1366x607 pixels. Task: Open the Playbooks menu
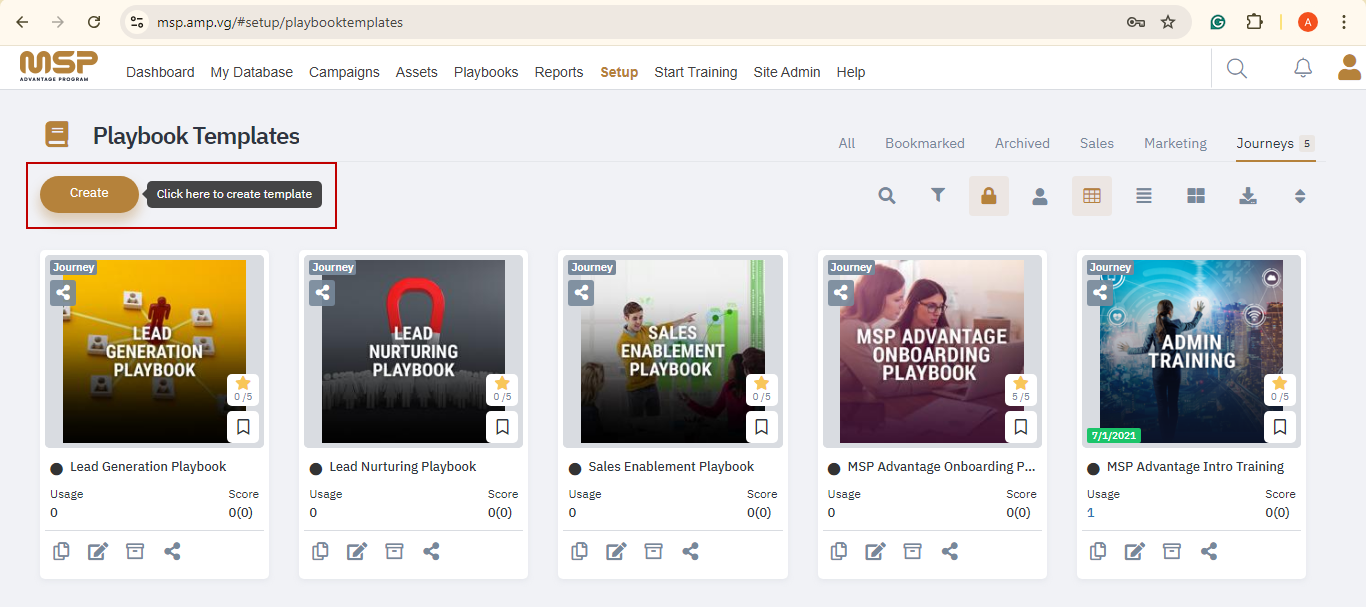(486, 72)
